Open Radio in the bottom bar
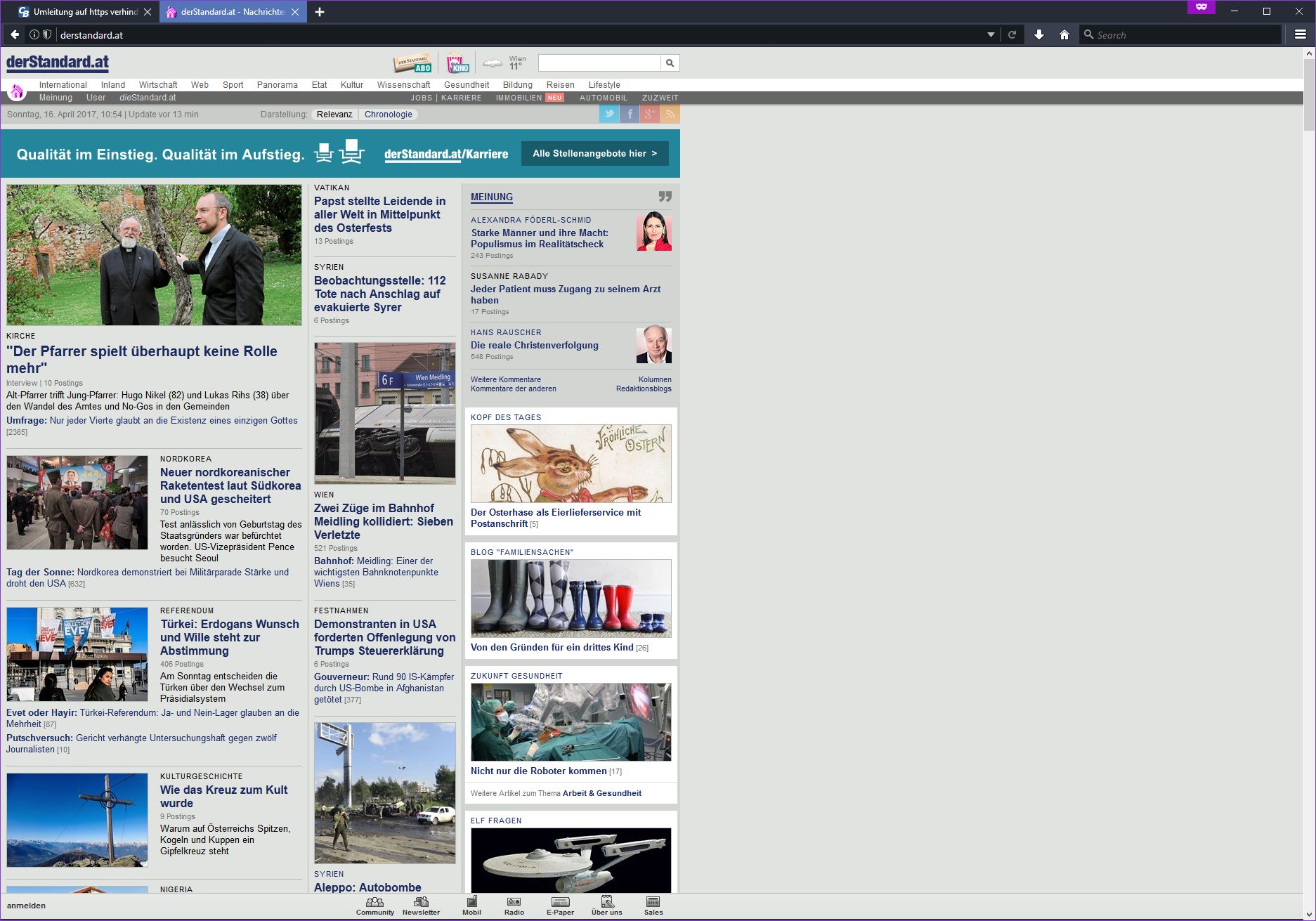Image resolution: width=1316 pixels, height=921 pixels. coord(514,906)
